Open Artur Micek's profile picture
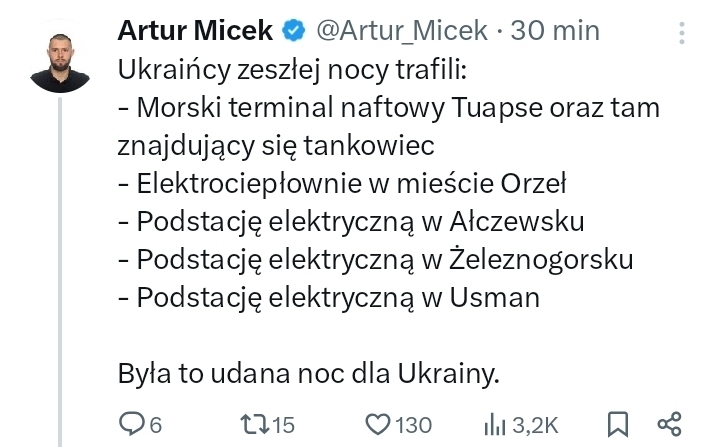Image resolution: width=719 pixels, height=447 pixels. pos(60,60)
